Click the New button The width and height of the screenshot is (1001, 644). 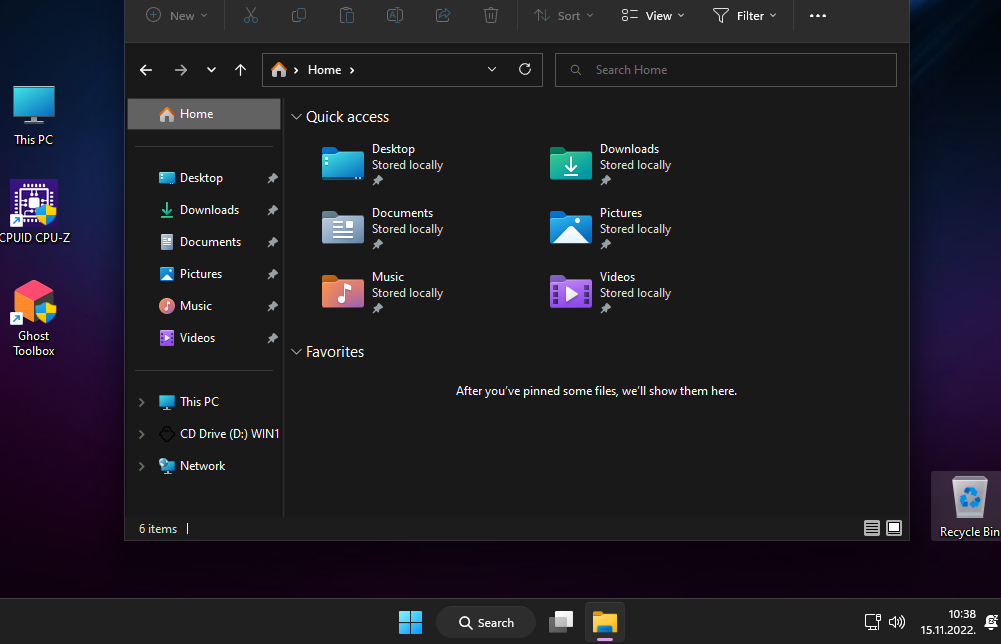tap(177, 15)
